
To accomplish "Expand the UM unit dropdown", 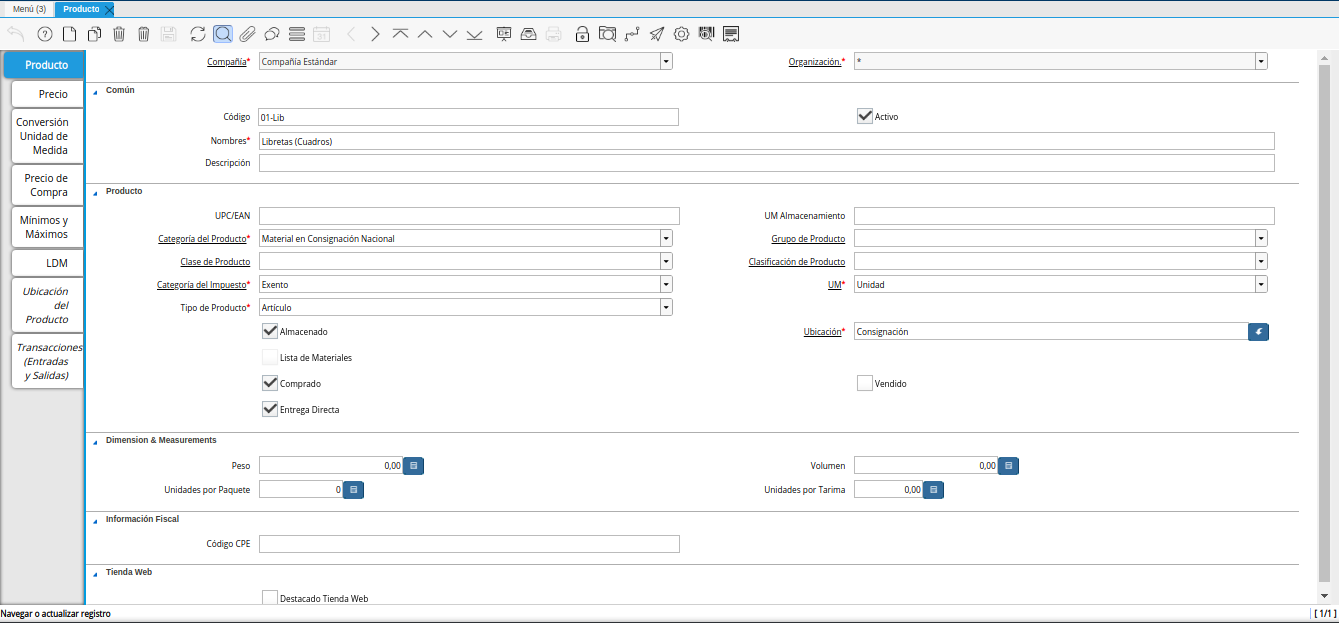I will tap(1261, 284).
